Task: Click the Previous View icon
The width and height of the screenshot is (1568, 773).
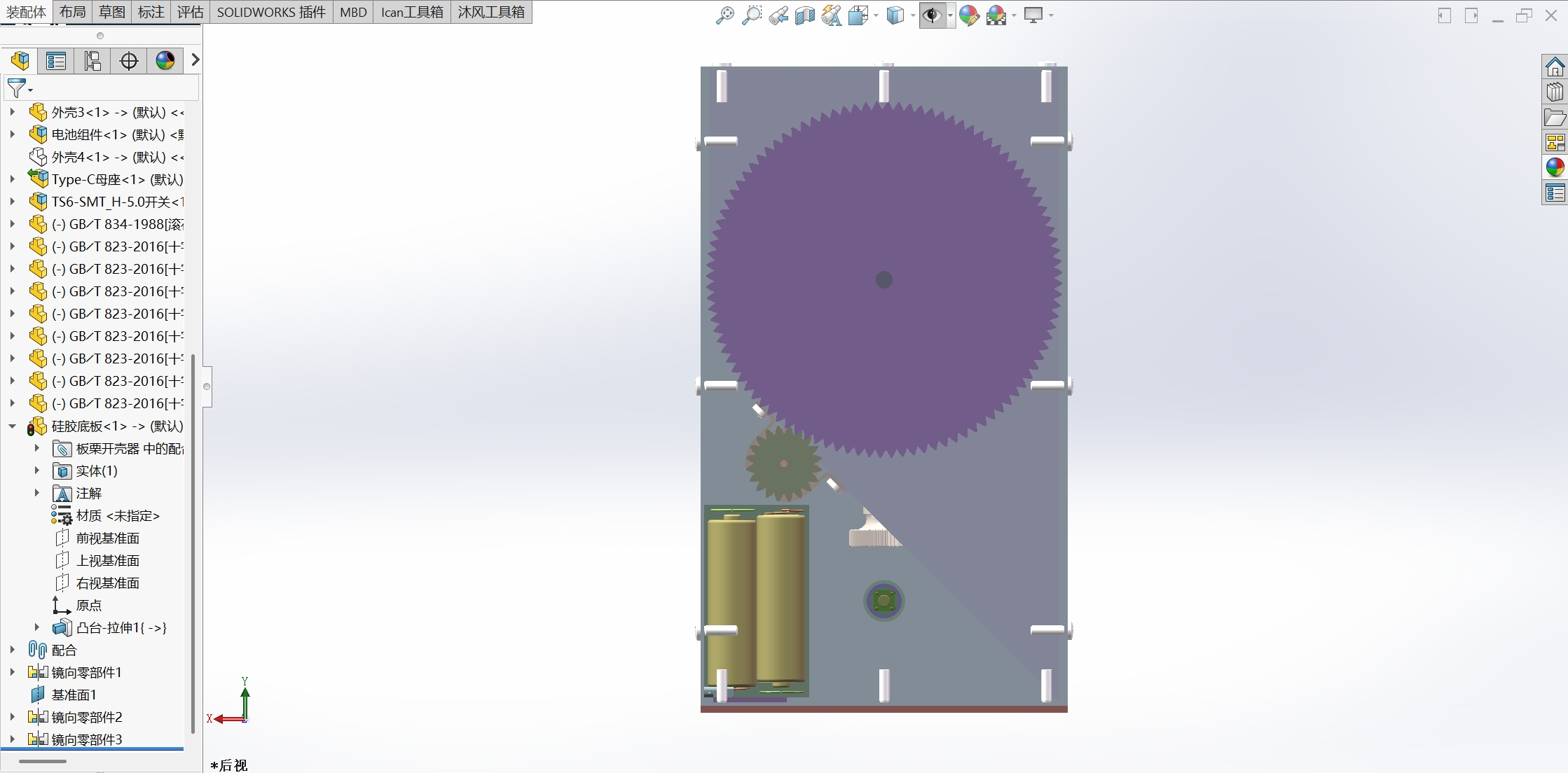Action: tap(778, 15)
